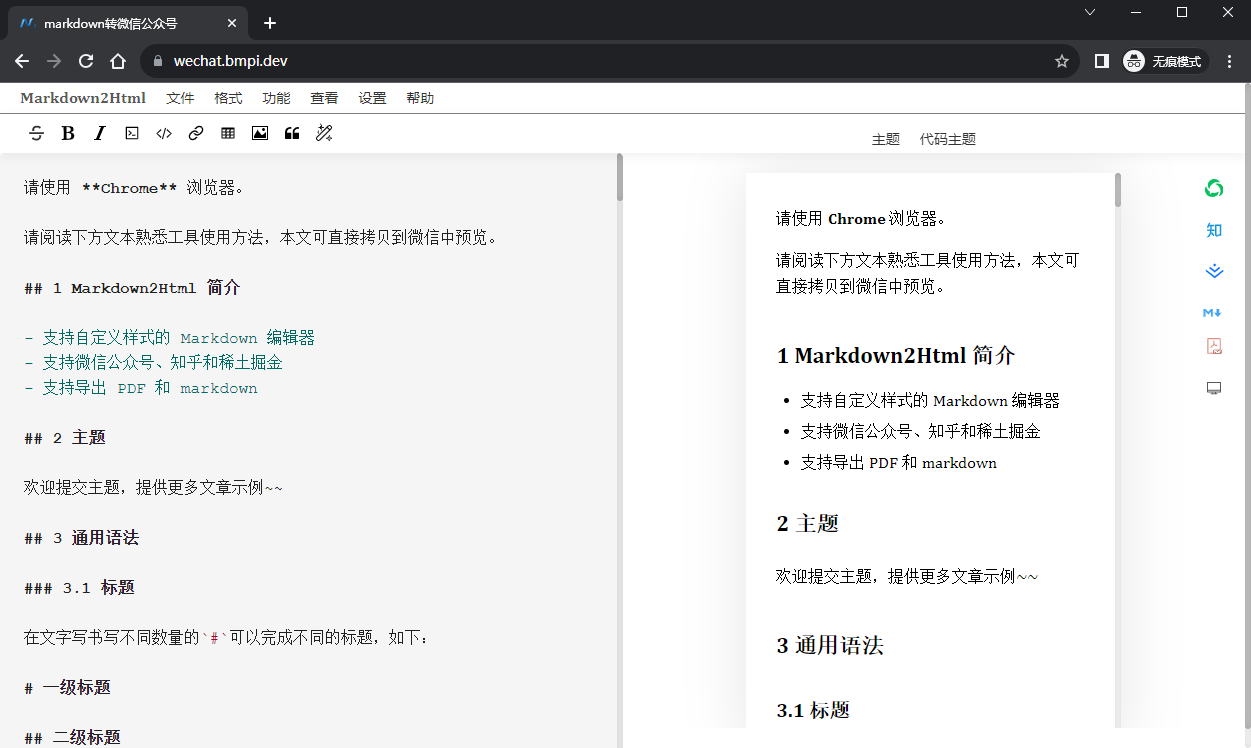Click editor line '## 3 通用语法'
The image size is (1251, 748).
pyautogui.click(x=81, y=538)
